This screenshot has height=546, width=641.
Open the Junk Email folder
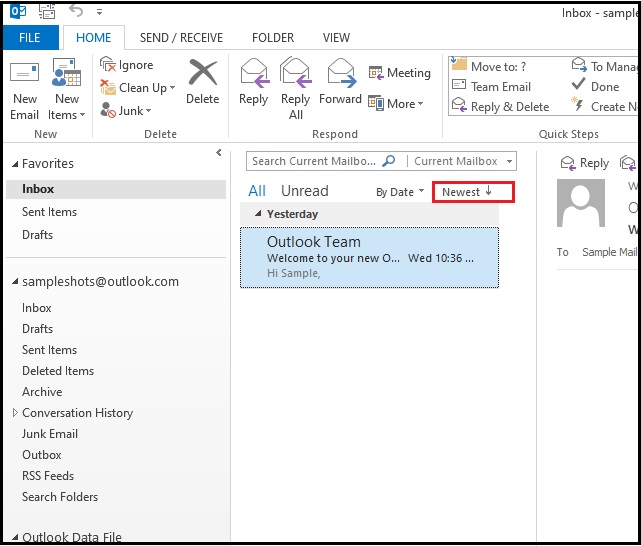click(x=50, y=434)
